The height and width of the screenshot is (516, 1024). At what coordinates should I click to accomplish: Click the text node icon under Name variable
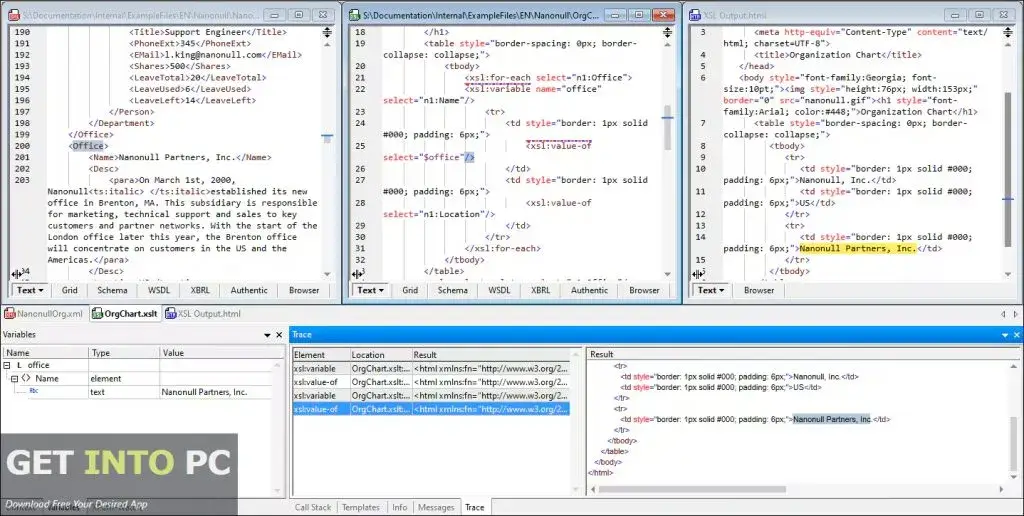33,392
